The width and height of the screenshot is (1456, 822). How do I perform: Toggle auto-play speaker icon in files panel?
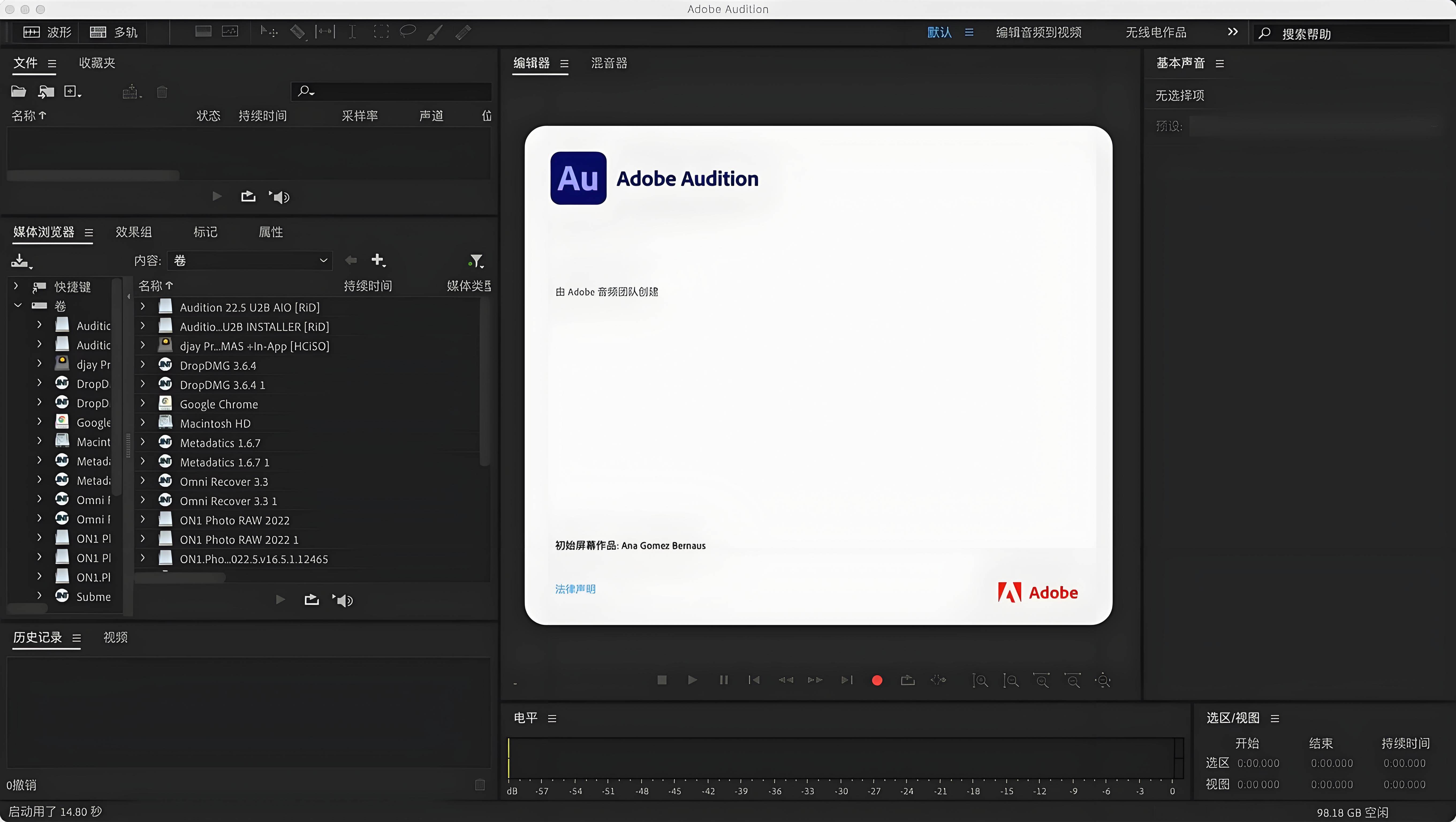(280, 197)
